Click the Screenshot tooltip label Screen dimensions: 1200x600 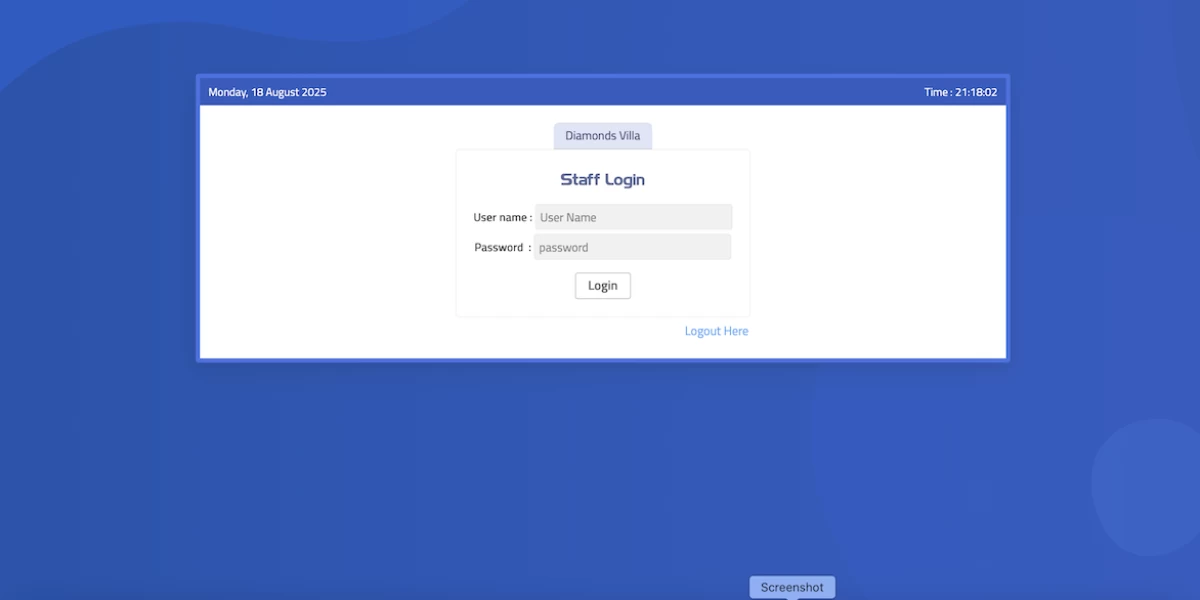(x=792, y=587)
